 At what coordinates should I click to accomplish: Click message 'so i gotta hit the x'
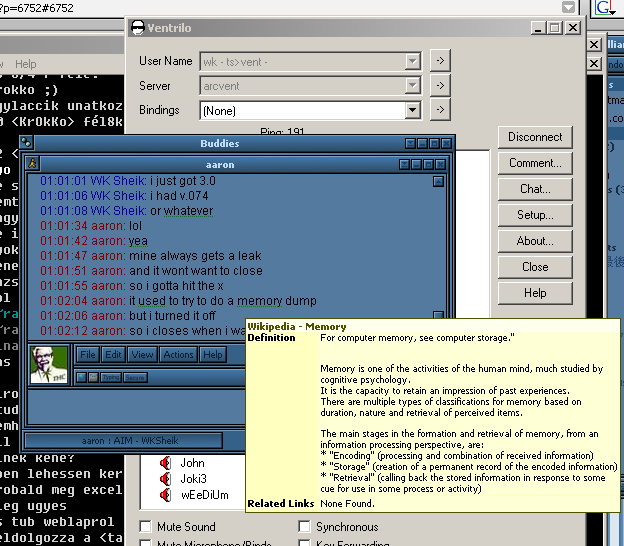(176, 286)
